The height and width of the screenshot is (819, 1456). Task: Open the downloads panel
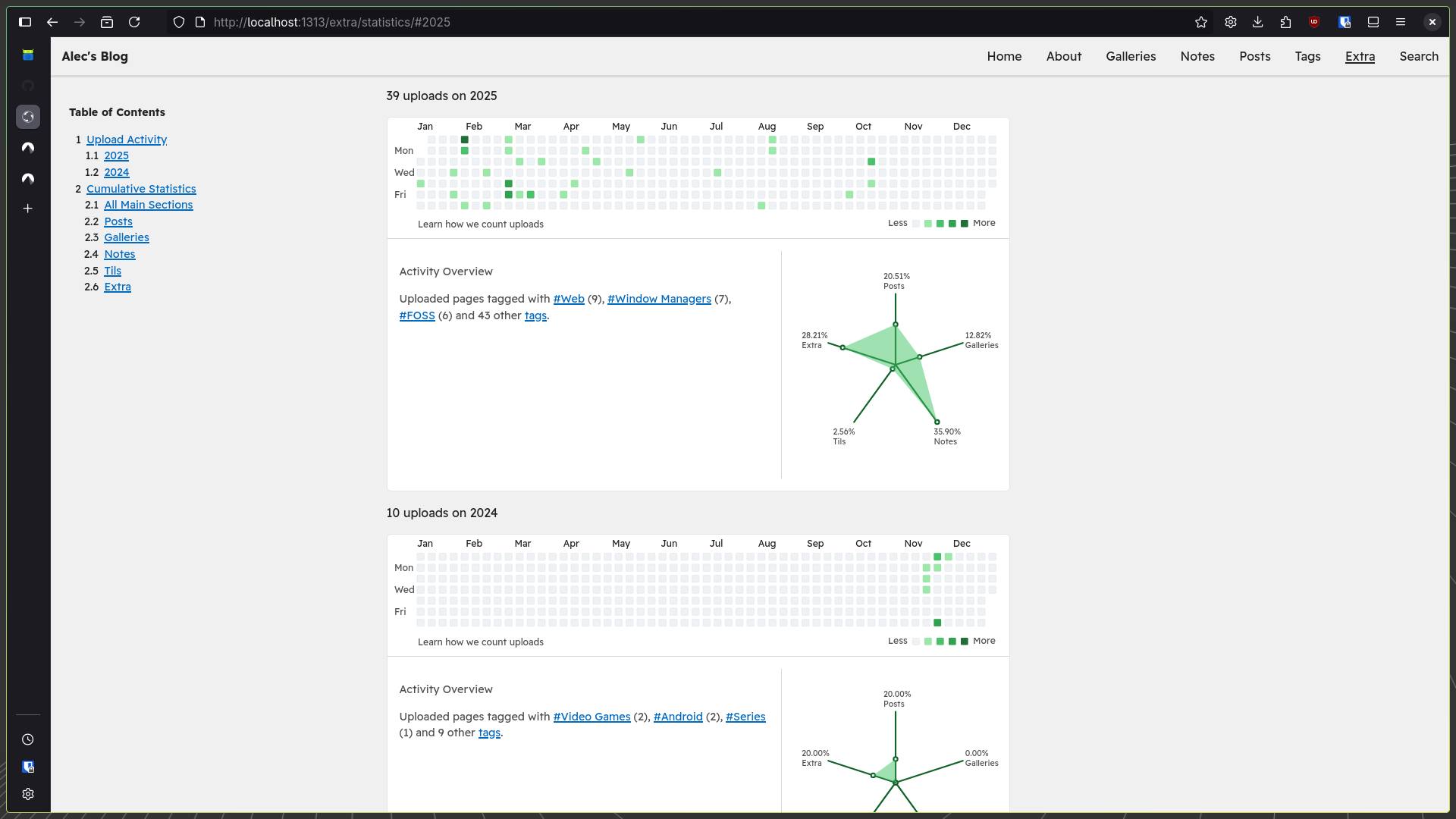(x=1258, y=22)
